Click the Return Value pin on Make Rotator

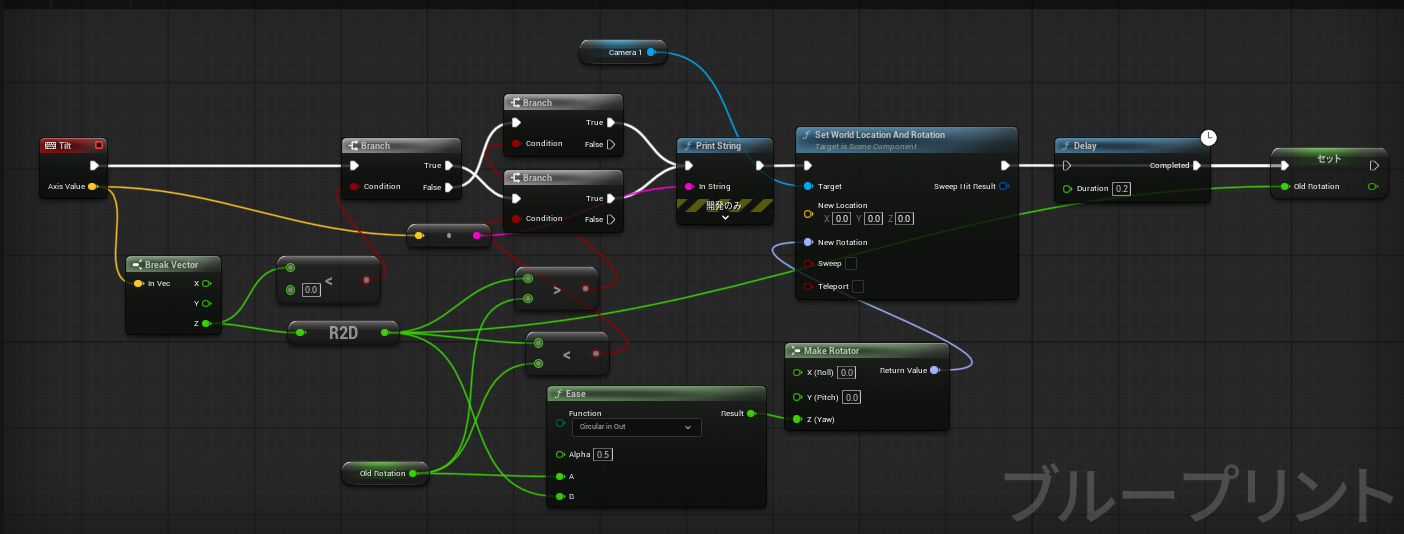(934, 370)
